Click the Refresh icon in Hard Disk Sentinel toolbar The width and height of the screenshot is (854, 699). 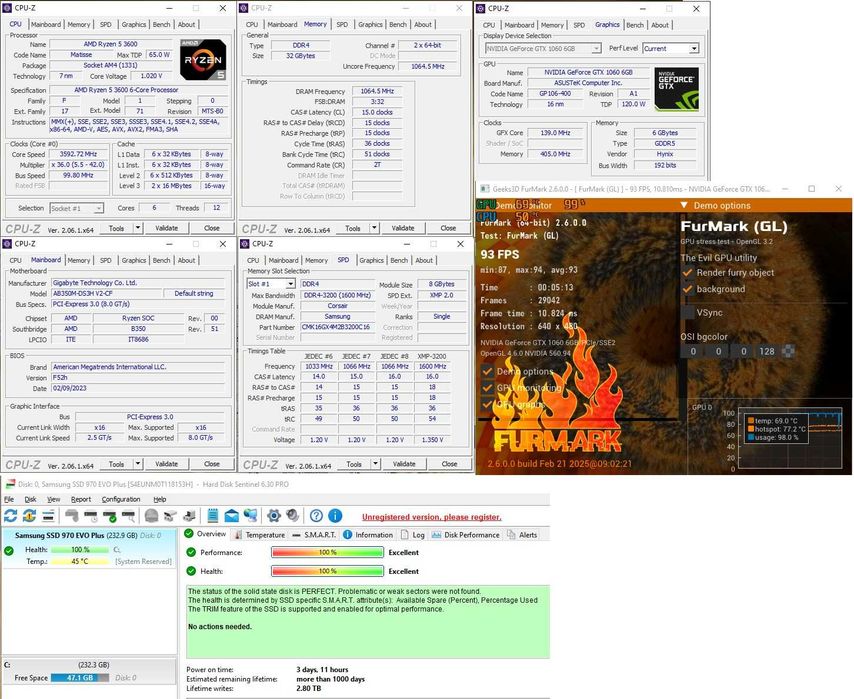pos(10,515)
